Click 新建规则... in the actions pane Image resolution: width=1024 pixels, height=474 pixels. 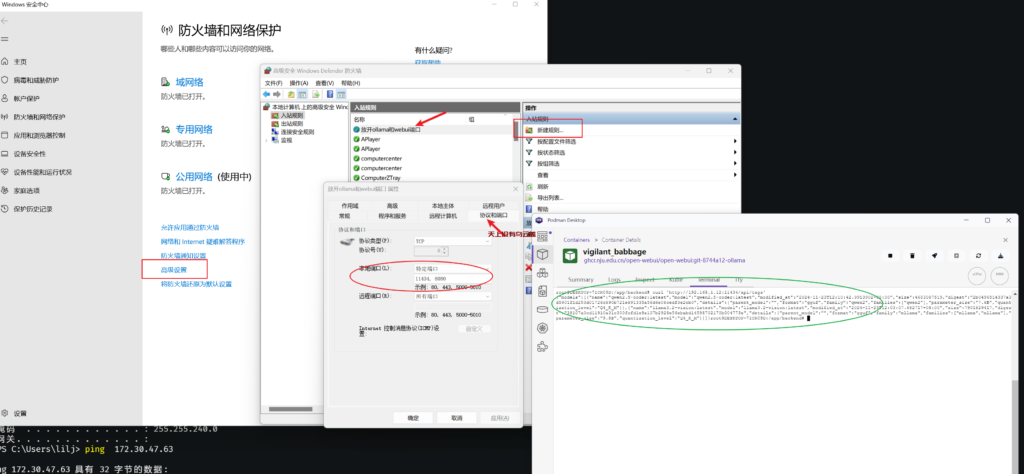click(552, 131)
